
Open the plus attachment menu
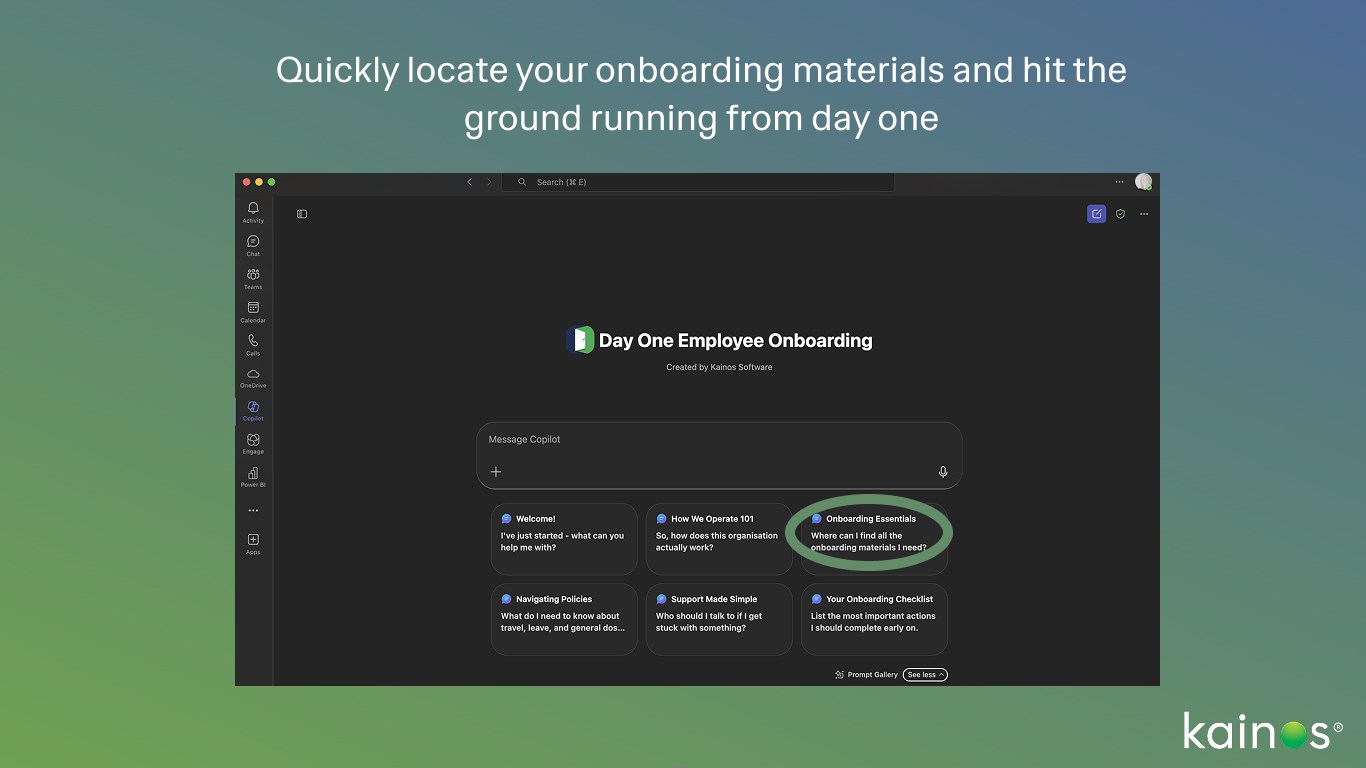pyautogui.click(x=496, y=472)
